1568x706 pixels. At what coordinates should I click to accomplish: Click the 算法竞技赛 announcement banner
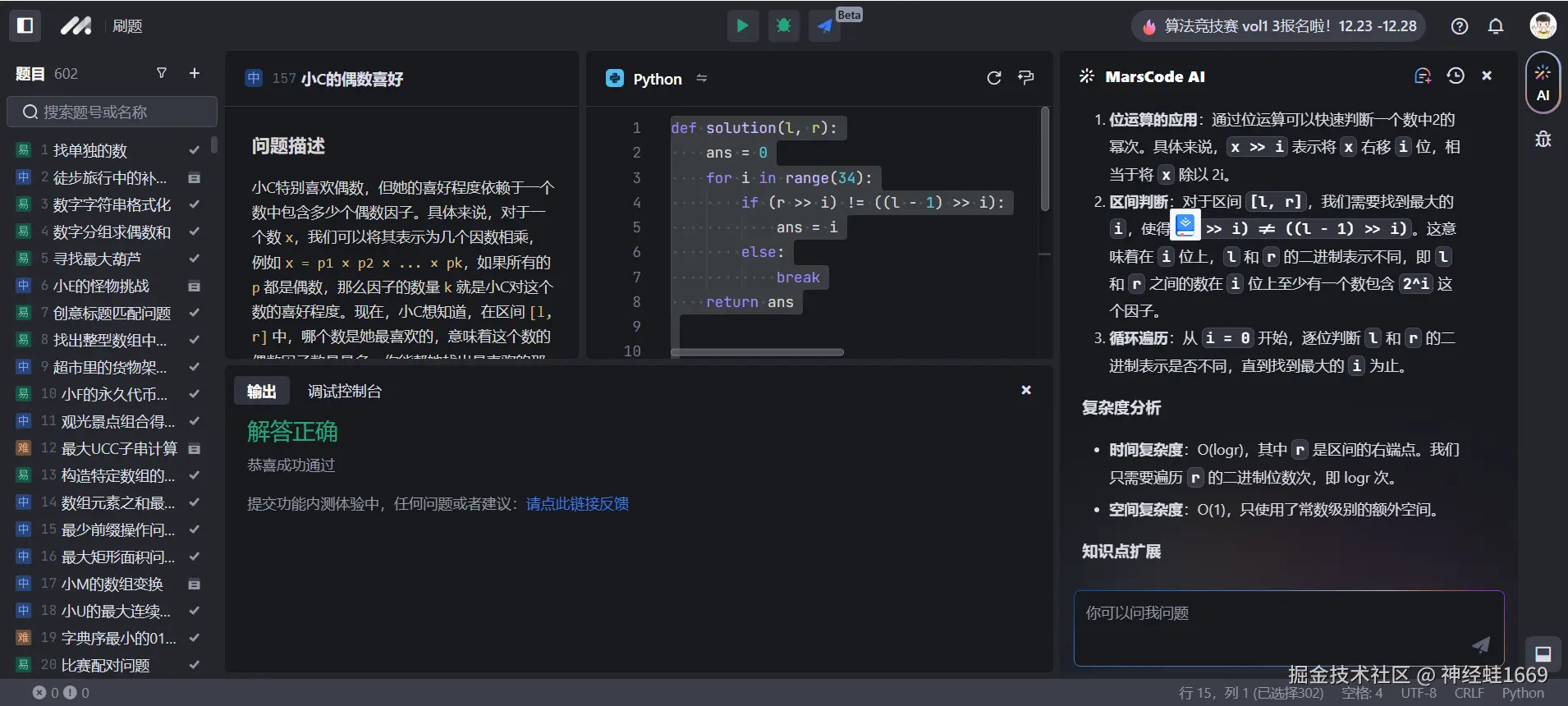click(x=1279, y=26)
